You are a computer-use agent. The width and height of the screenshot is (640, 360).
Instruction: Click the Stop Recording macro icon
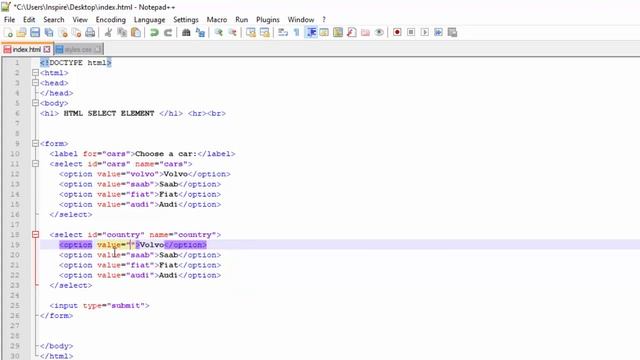(x=411, y=33)
